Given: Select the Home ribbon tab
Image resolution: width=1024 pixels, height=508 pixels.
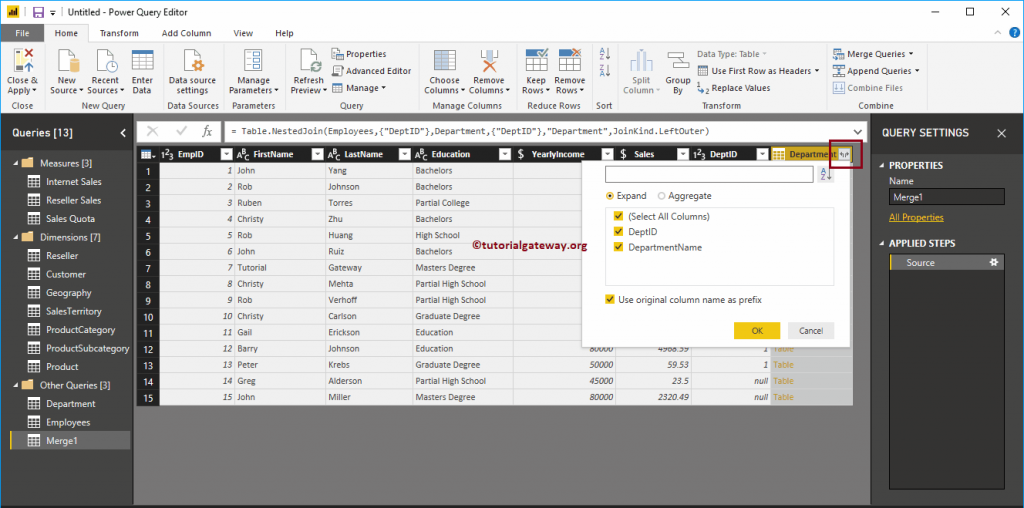Looking at the screenshot, I should (x=66, y=33).
